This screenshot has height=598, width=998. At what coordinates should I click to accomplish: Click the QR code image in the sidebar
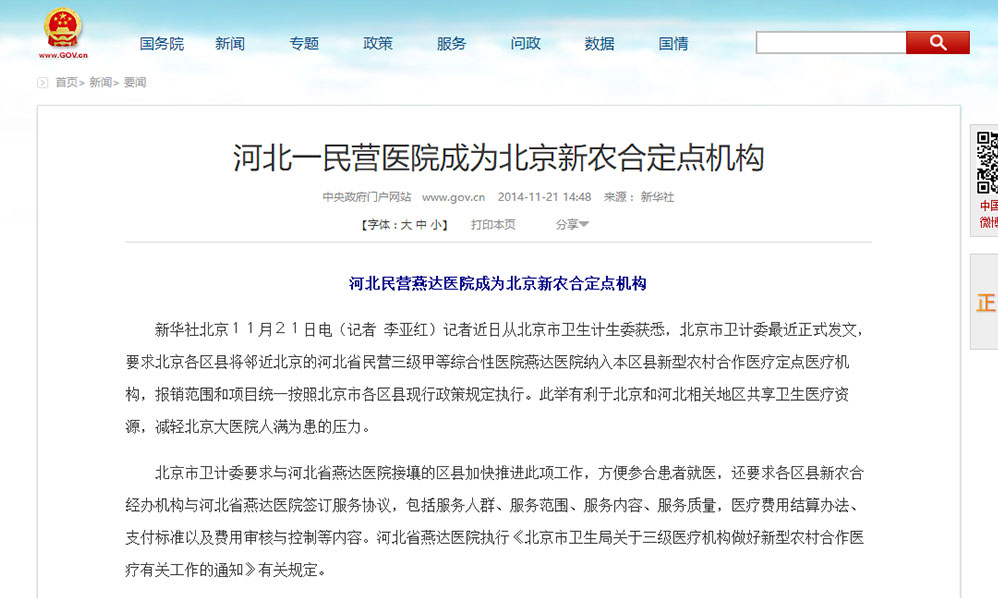(988, 163)
